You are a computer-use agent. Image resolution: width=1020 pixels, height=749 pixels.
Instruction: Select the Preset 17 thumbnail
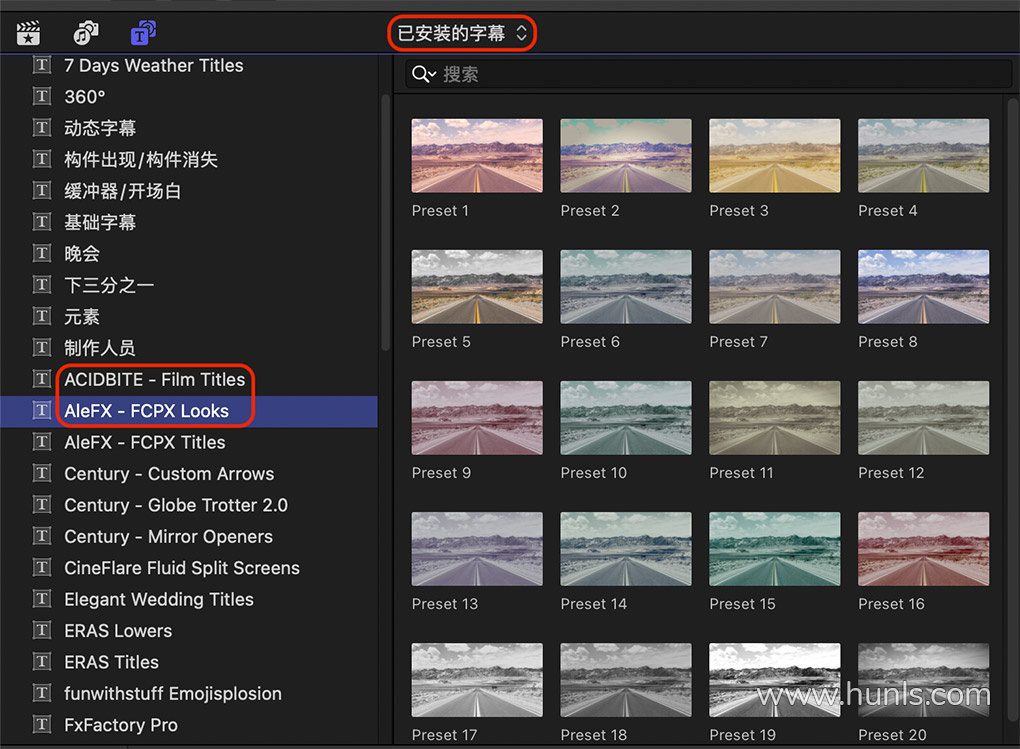click(x=477, y=680)
